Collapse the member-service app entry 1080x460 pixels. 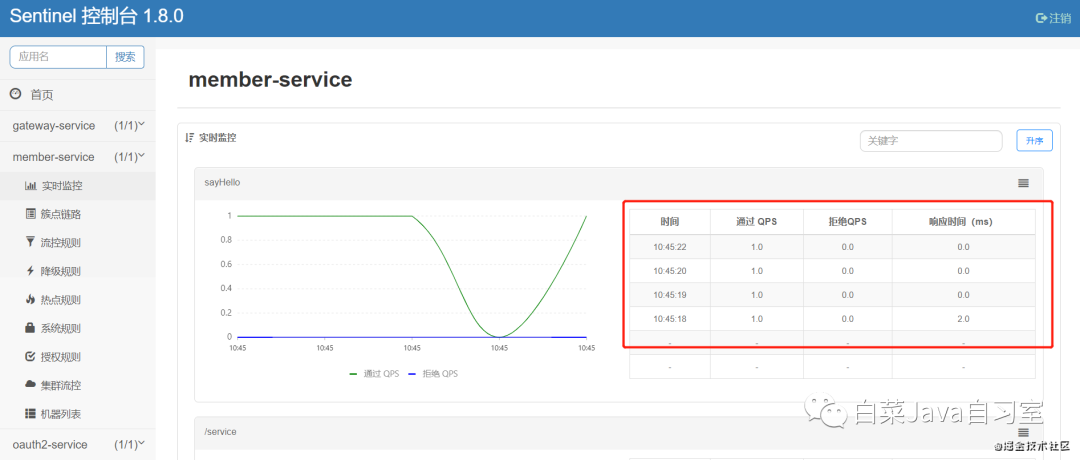(x=77, y=157)
